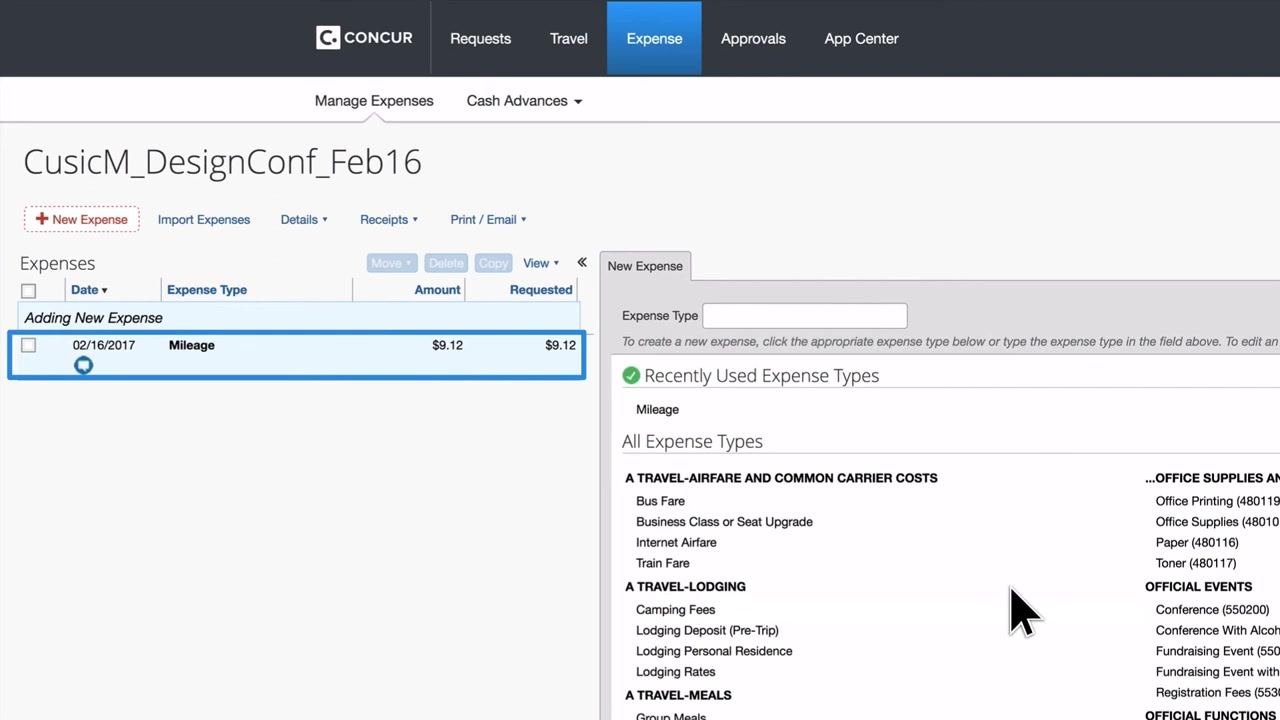
Task: Click the red plus New Expense button
Action: (x=81, y=219)
